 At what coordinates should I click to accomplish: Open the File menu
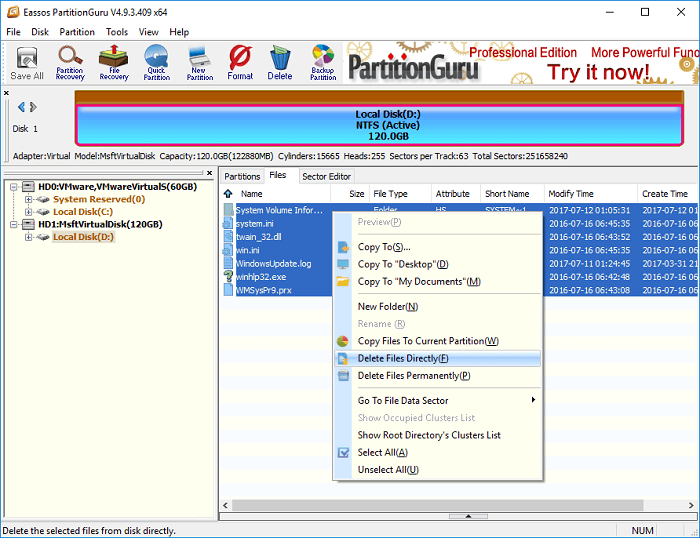(x=13, y=32)
